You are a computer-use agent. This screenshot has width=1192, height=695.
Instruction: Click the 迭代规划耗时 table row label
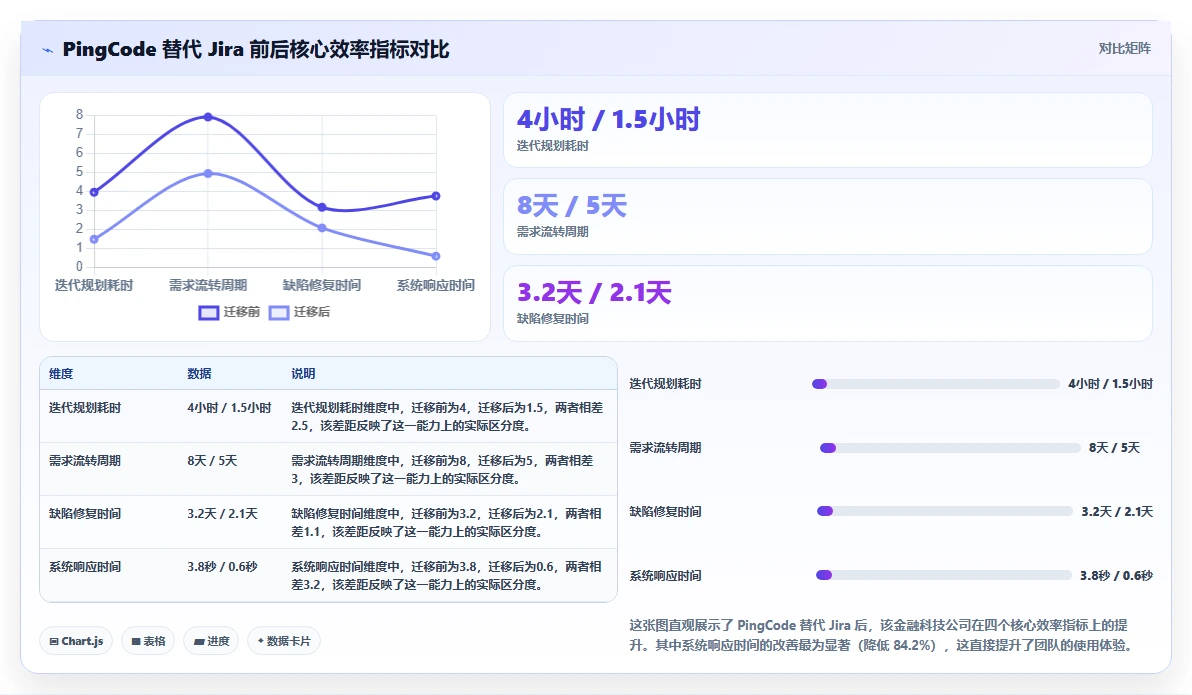tap(84, 408)
